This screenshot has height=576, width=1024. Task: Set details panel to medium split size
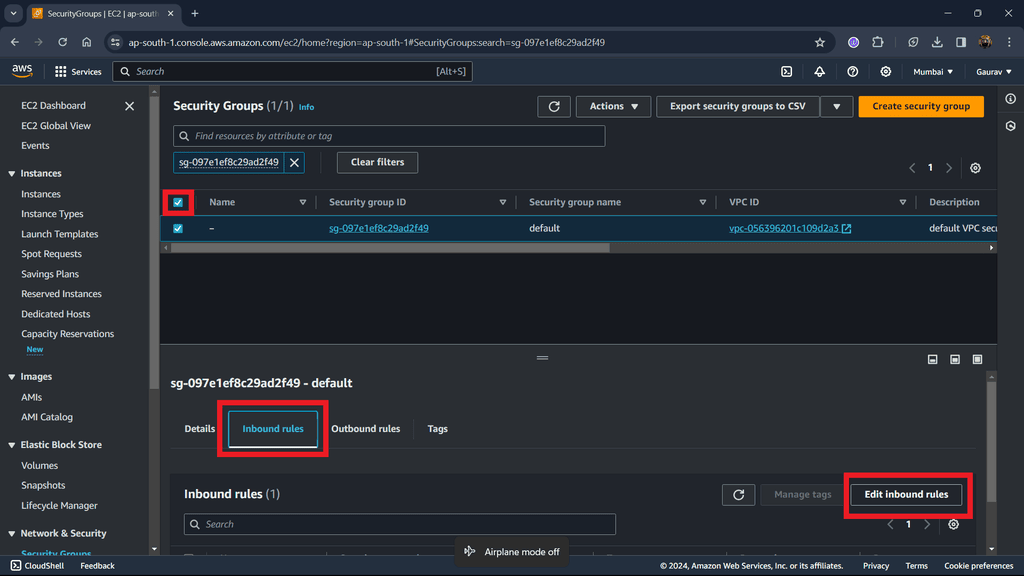point(955,359)
